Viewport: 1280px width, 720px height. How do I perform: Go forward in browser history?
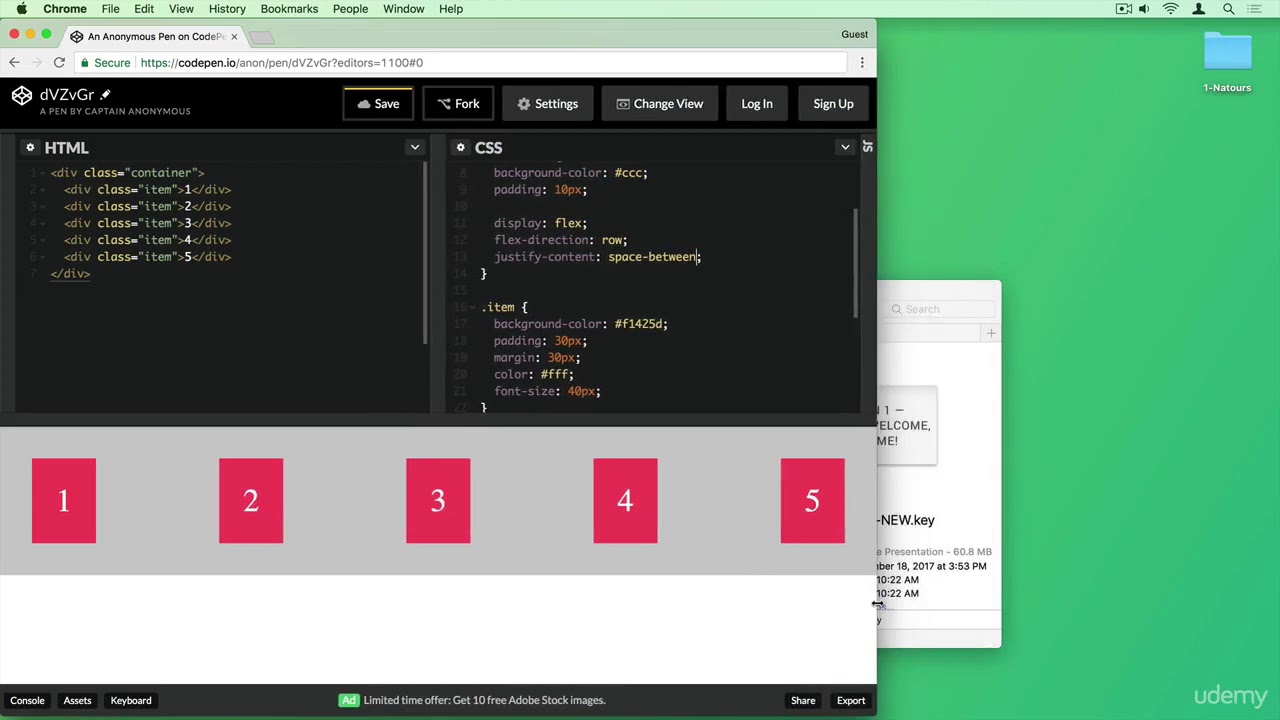(x=36, y=63)
